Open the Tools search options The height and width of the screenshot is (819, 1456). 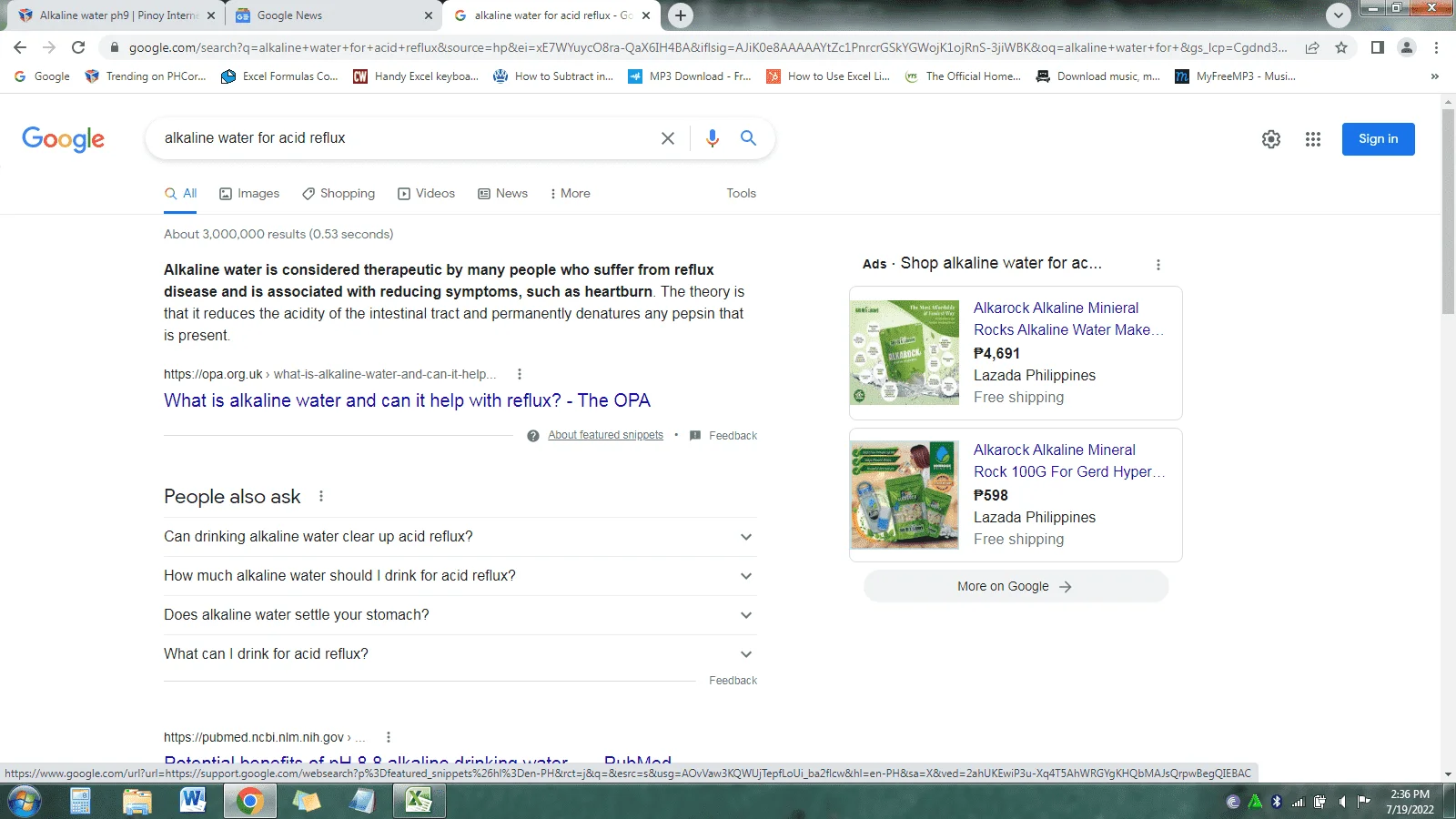[741, 194]
